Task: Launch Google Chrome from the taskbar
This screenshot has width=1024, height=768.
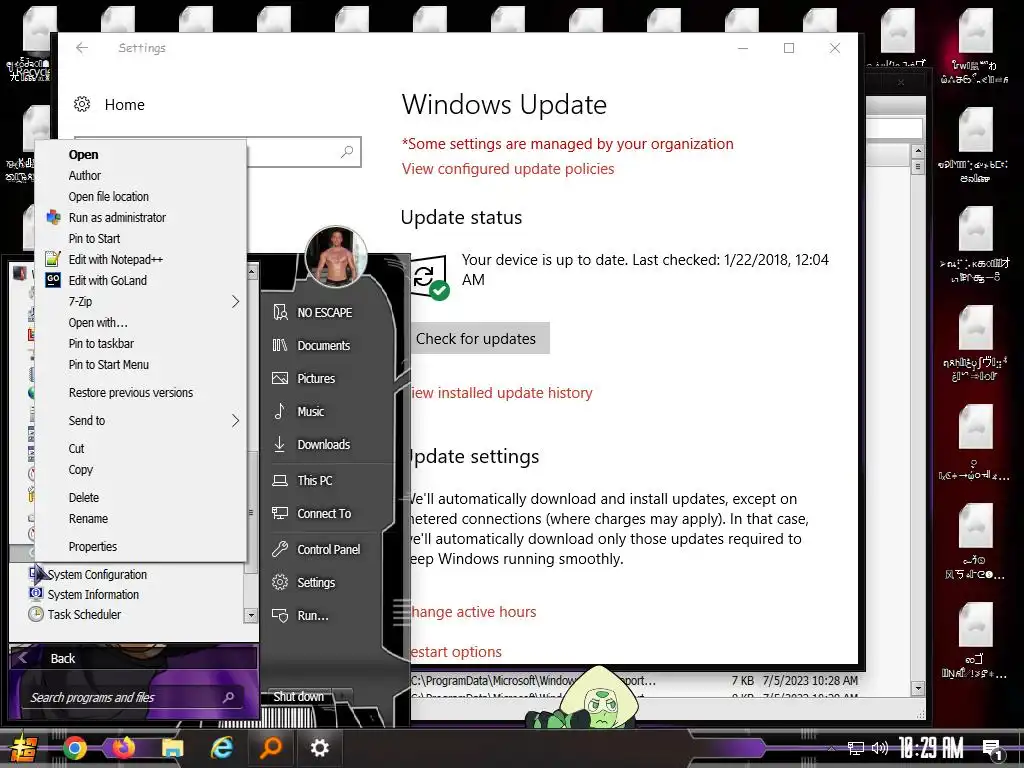Action: 74,748
